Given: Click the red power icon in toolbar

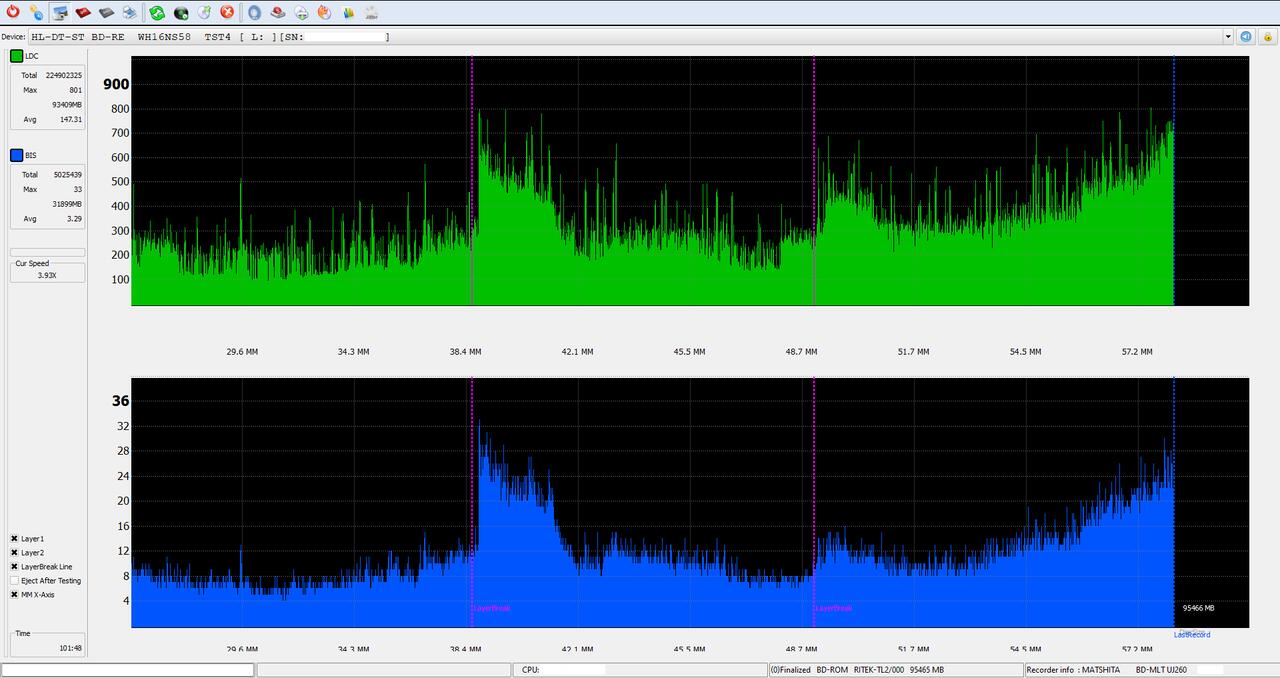Looking at the screenshot, I should pos(13,12).
